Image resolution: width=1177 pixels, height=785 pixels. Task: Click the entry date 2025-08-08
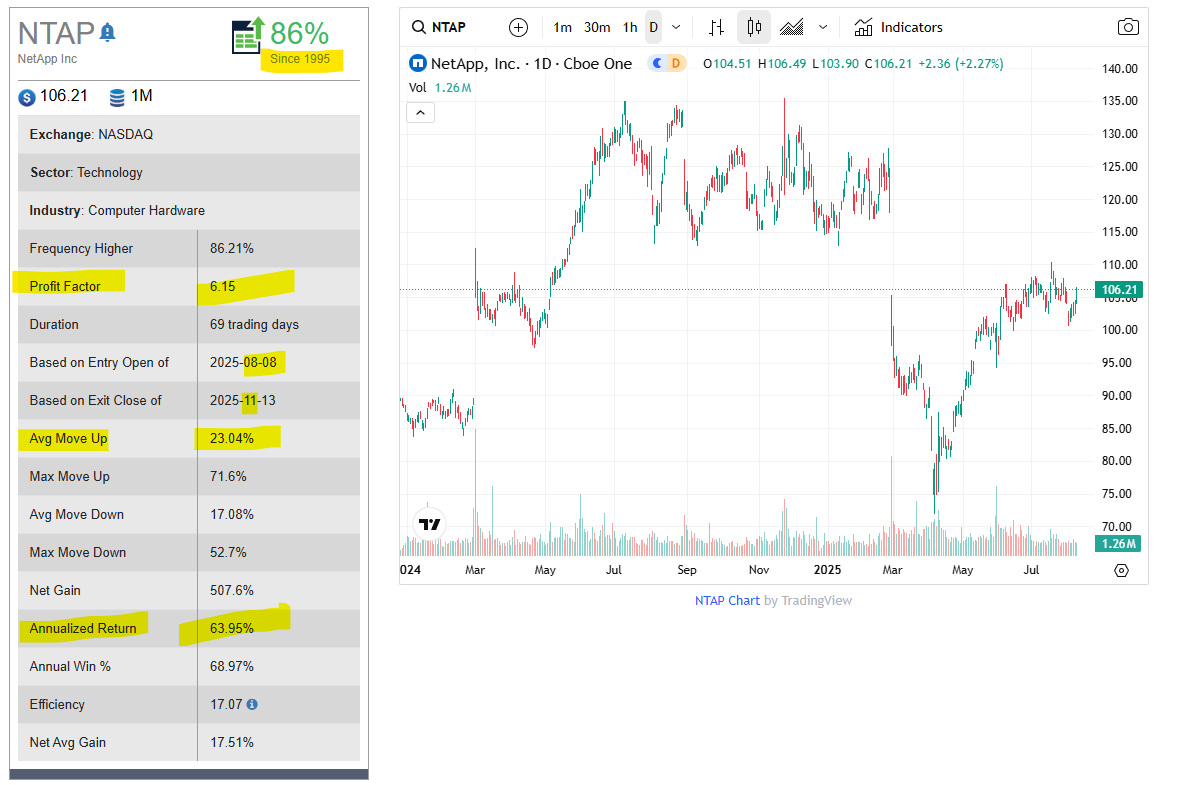click(243, 362)
